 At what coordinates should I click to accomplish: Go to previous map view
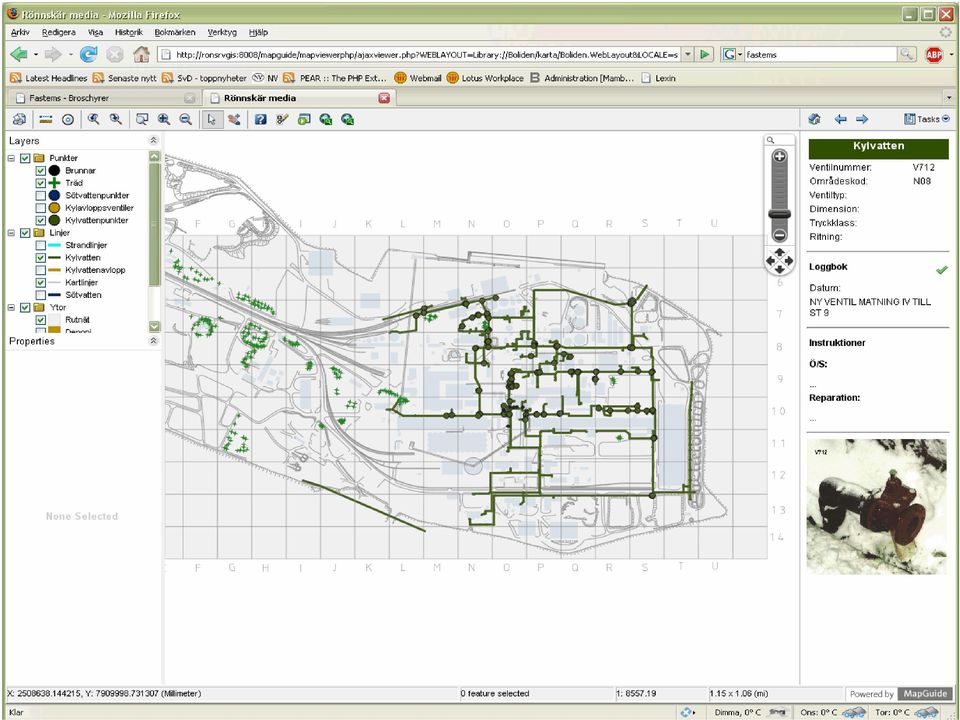(x=94, y=119)
